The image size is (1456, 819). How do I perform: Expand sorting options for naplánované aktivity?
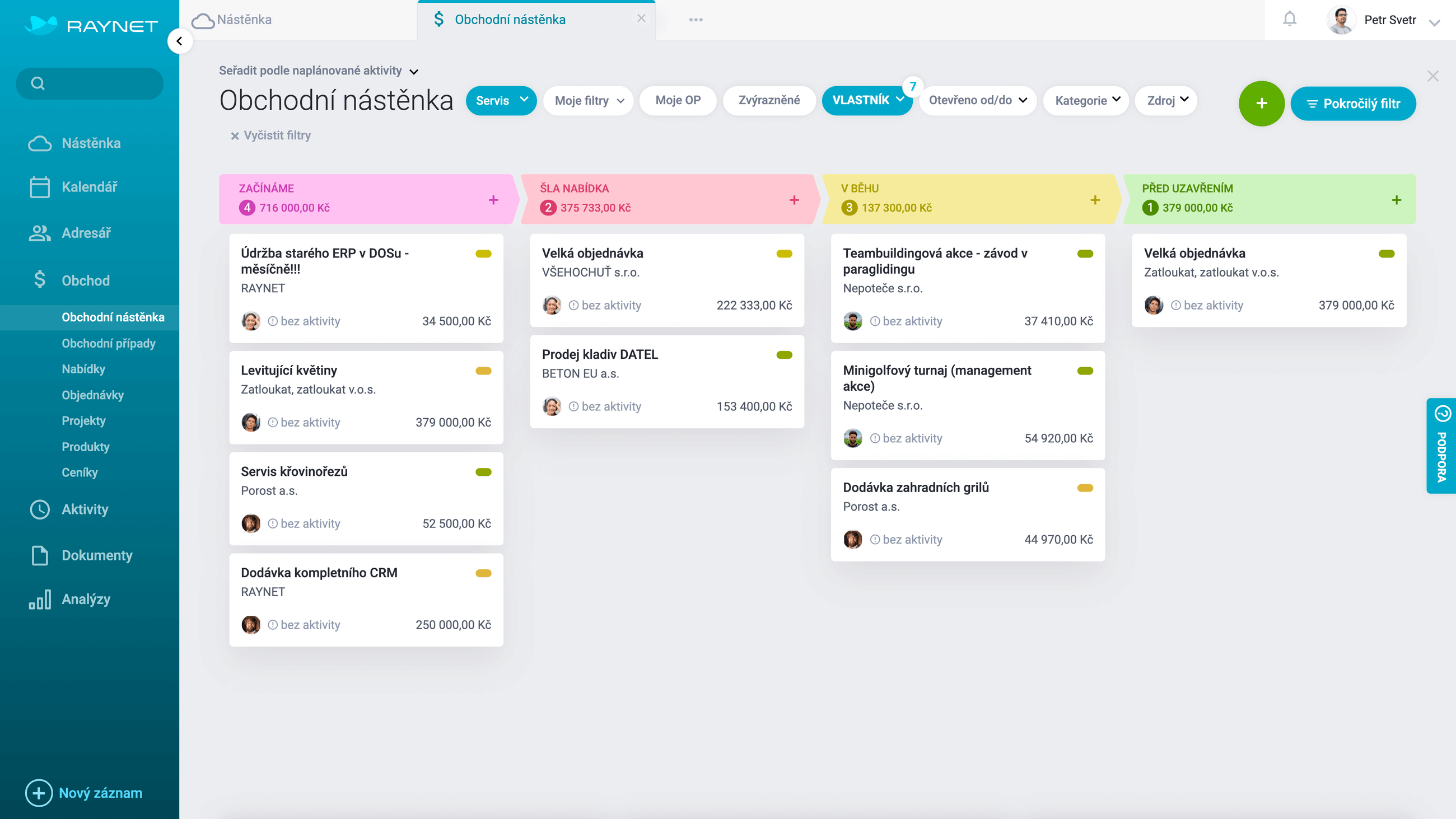pos(319,71)
